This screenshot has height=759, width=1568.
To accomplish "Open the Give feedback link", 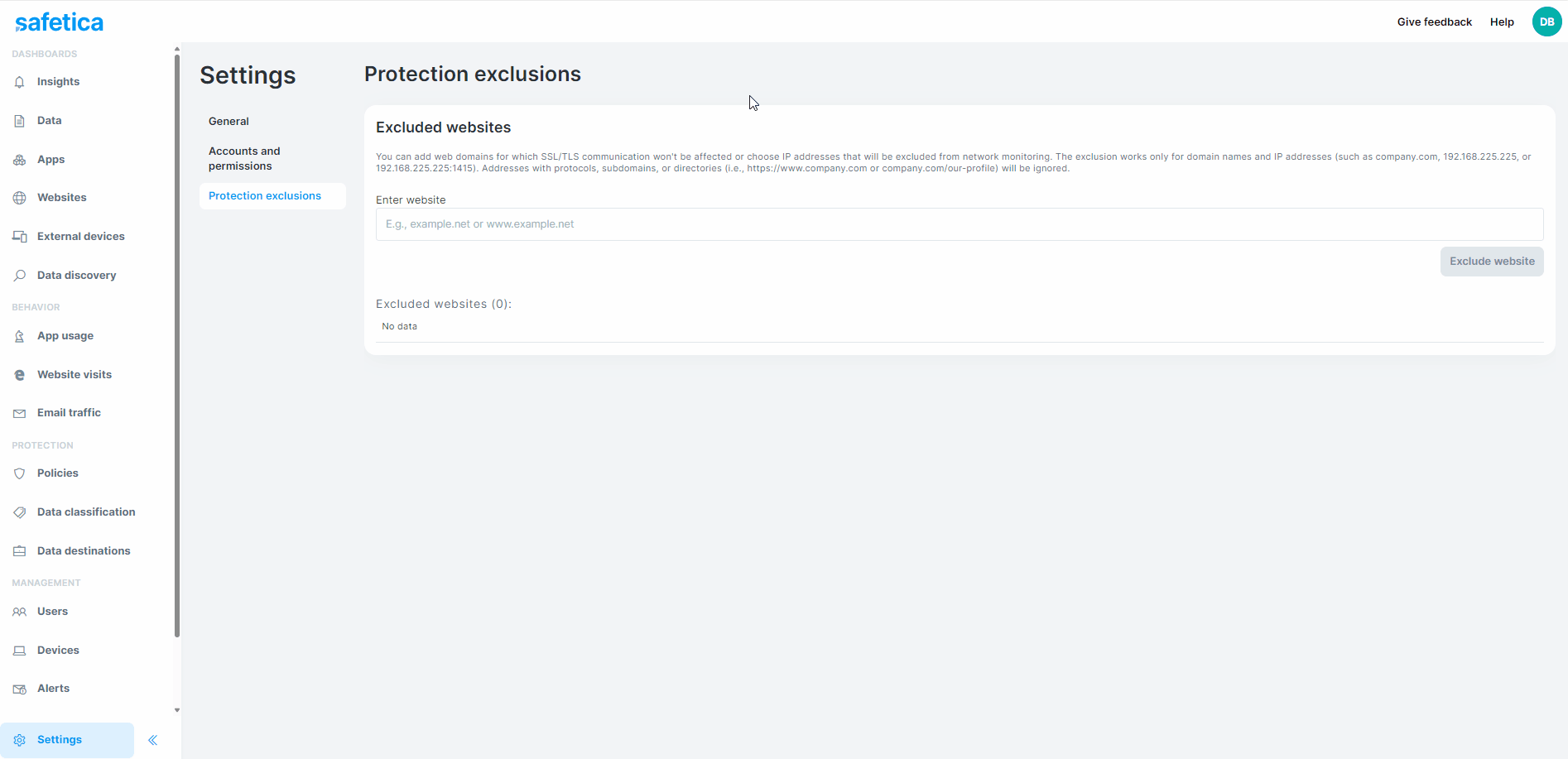I will coord(1434,22).
